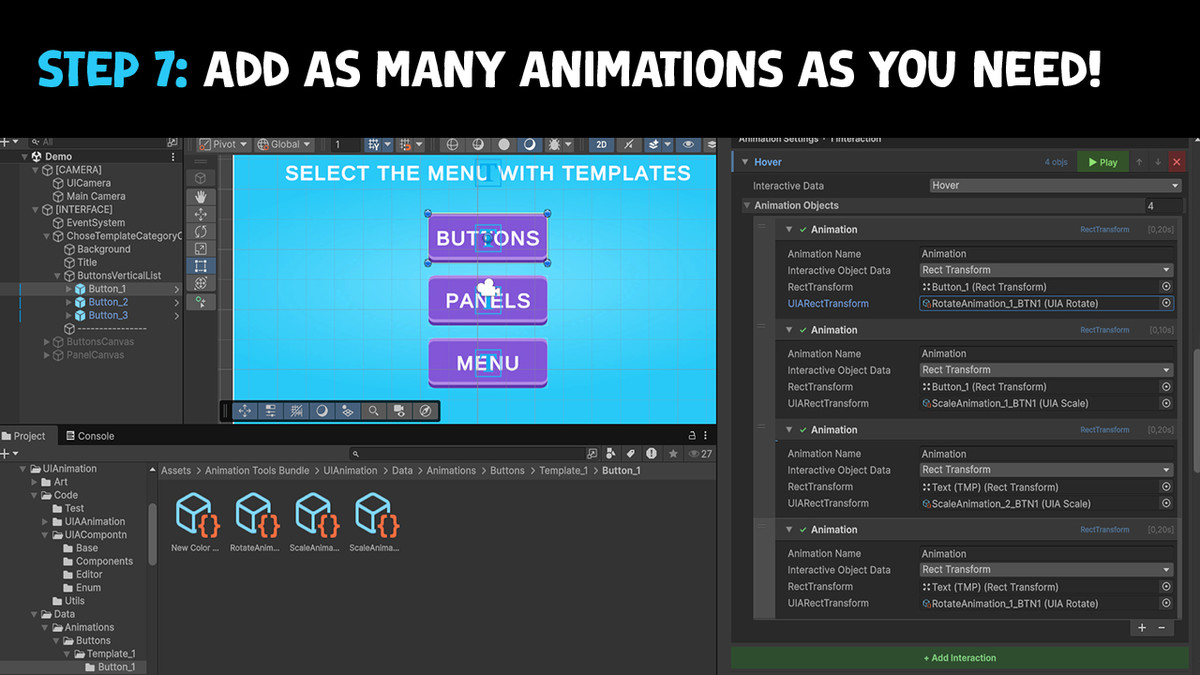Select Button_2 in Hierarchy
This screenshot has height=675, width=1200.
pyautogui.click(x=108, y=302)
